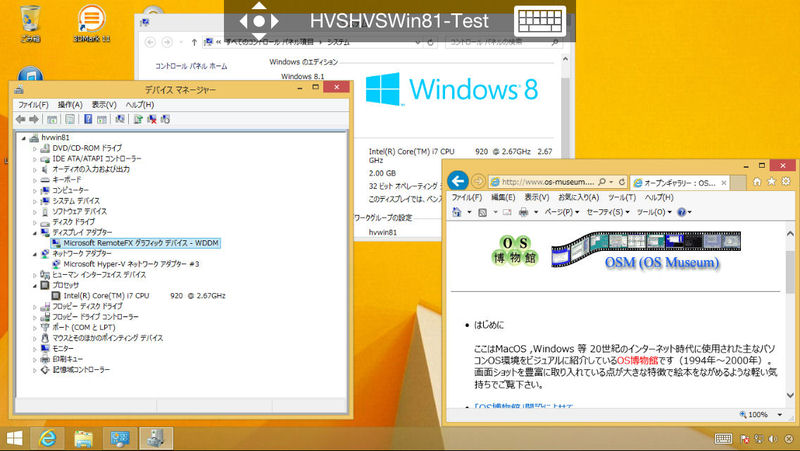Screen dimensions: 800x451
Task: Select Microsoft RemoteFX グラフィック デバイス - WDDM entry
Action: (x=136, y=243)
